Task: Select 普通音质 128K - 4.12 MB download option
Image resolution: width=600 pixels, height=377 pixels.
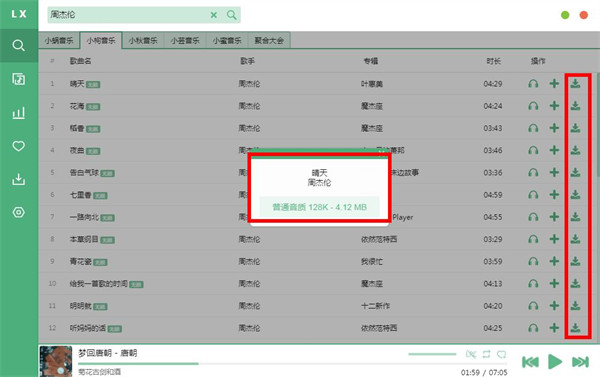Action: pos(319,207)
